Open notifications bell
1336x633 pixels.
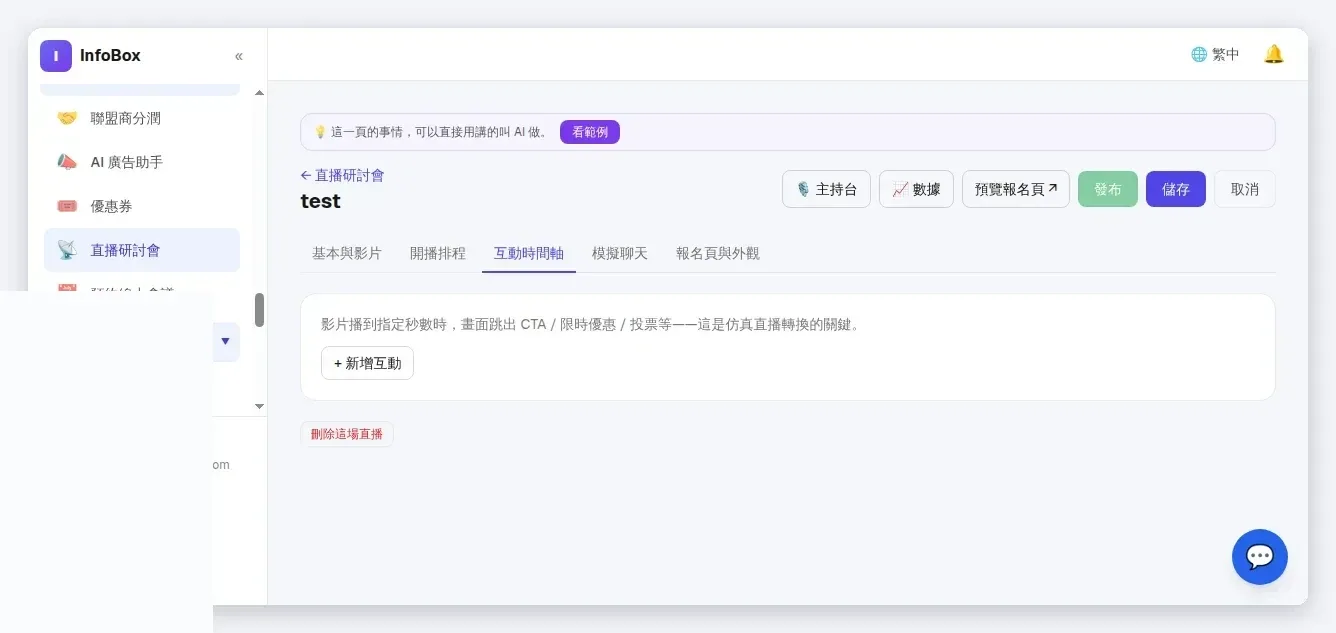click(x=1273, y=54)
